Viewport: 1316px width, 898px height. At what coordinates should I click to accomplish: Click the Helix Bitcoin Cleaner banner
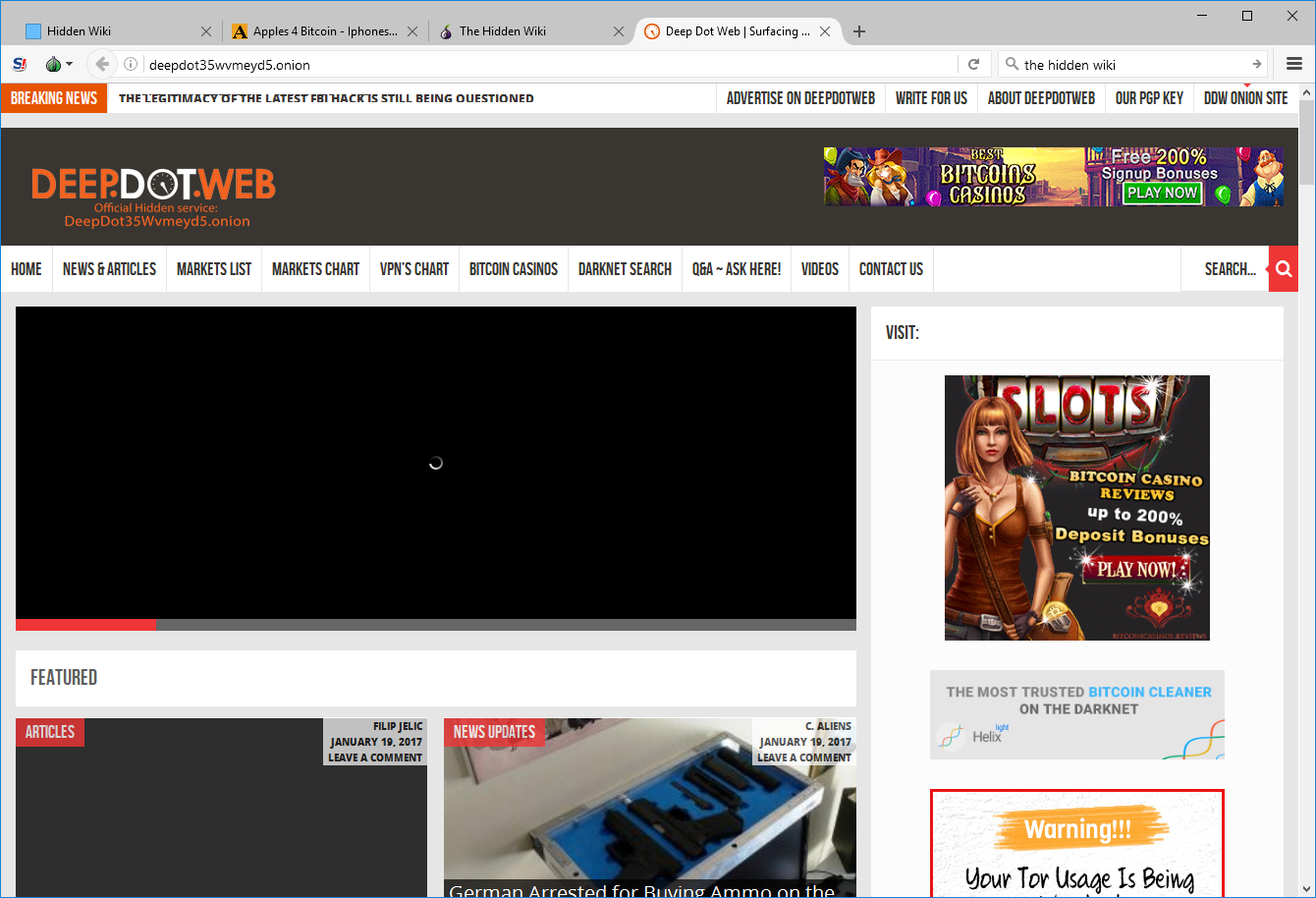point(1077,714)
